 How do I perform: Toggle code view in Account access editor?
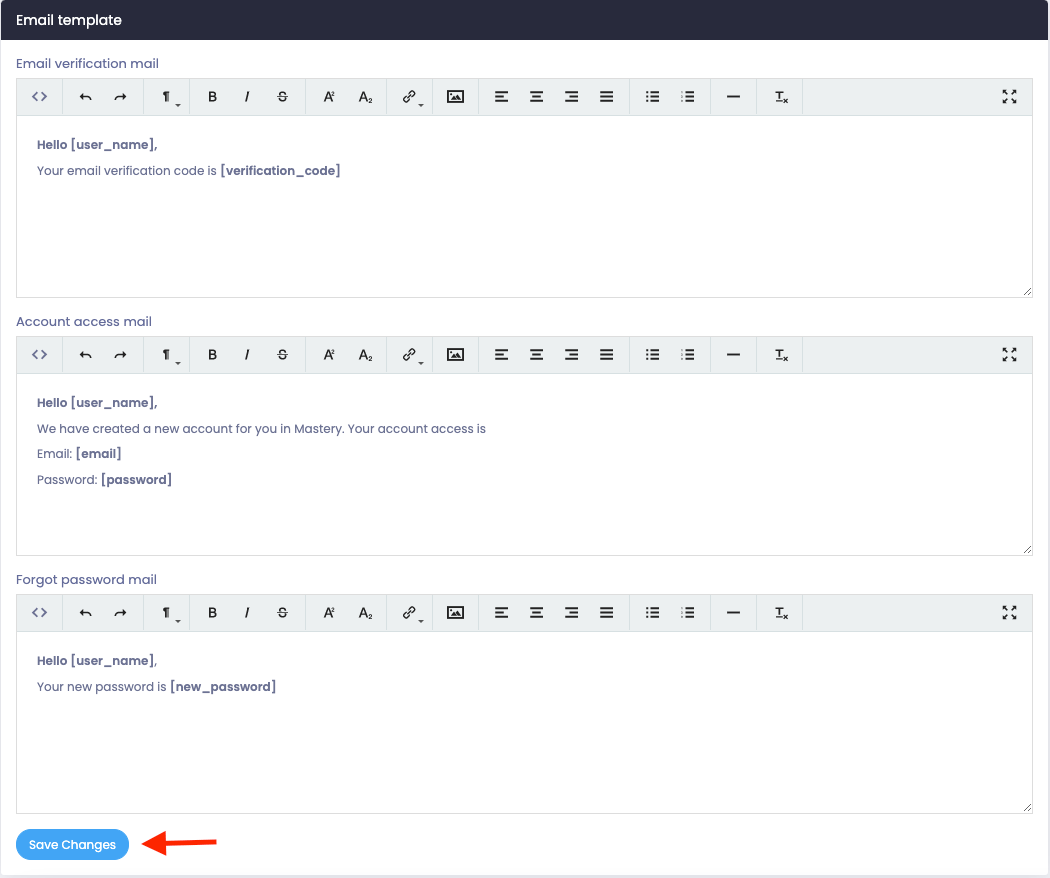tap(40, 355)
